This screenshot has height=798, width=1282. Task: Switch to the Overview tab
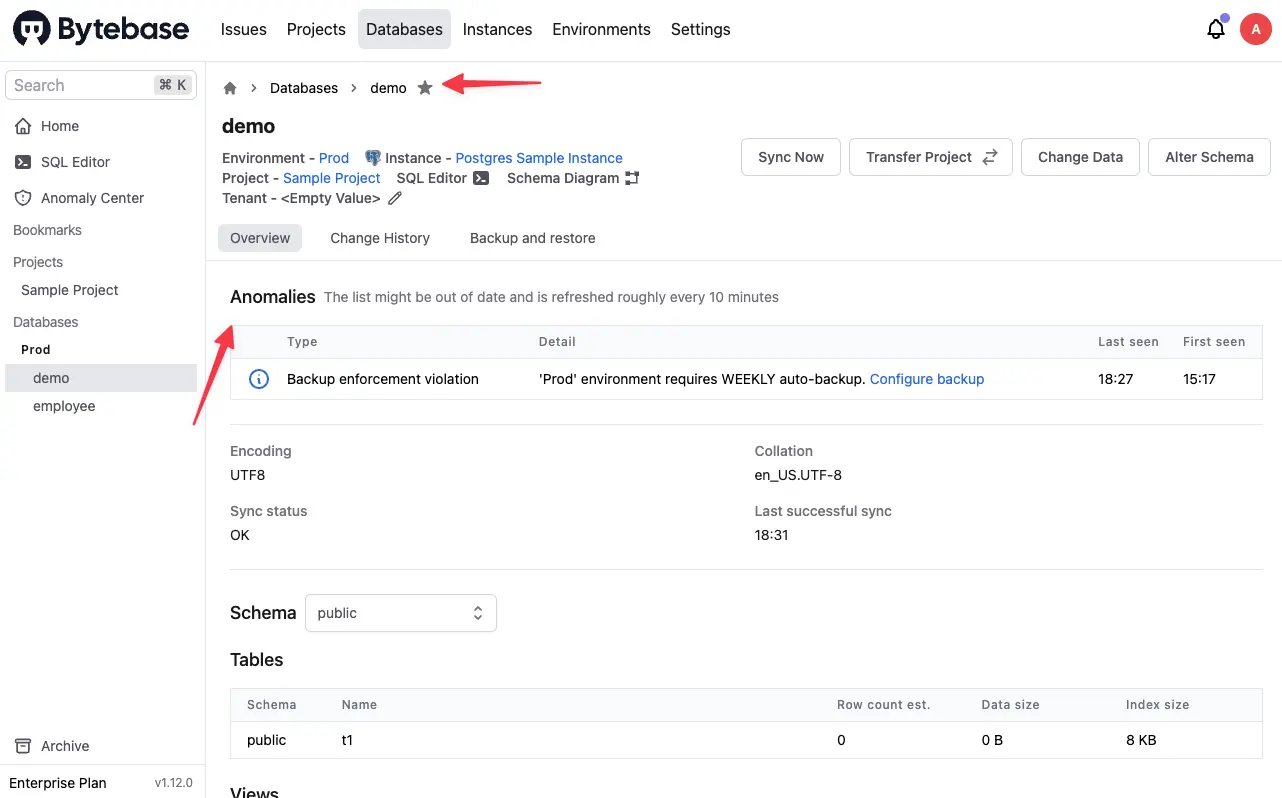click(x=260, y=238)
